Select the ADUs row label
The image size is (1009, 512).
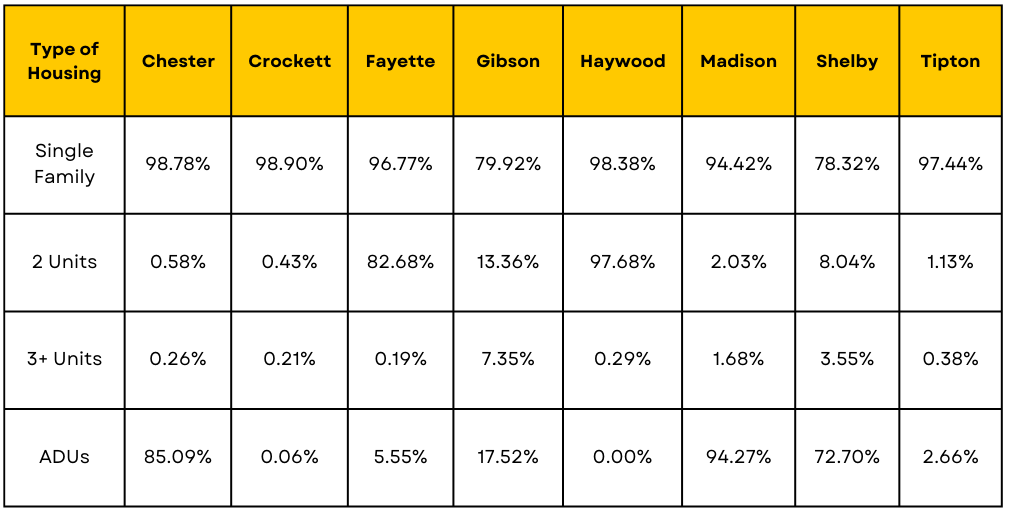click(x=65, y=457)
